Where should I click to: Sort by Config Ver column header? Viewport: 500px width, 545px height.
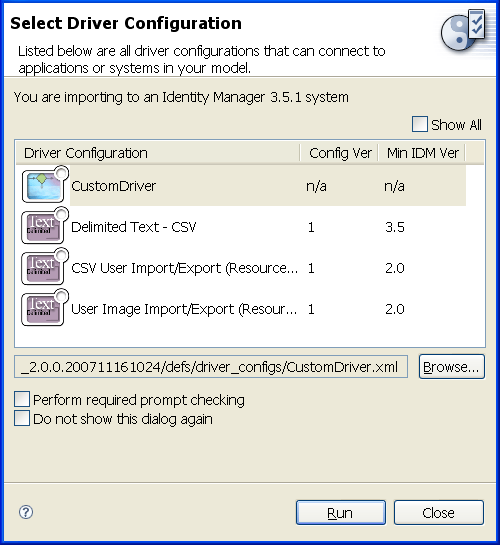coord(339,153)
